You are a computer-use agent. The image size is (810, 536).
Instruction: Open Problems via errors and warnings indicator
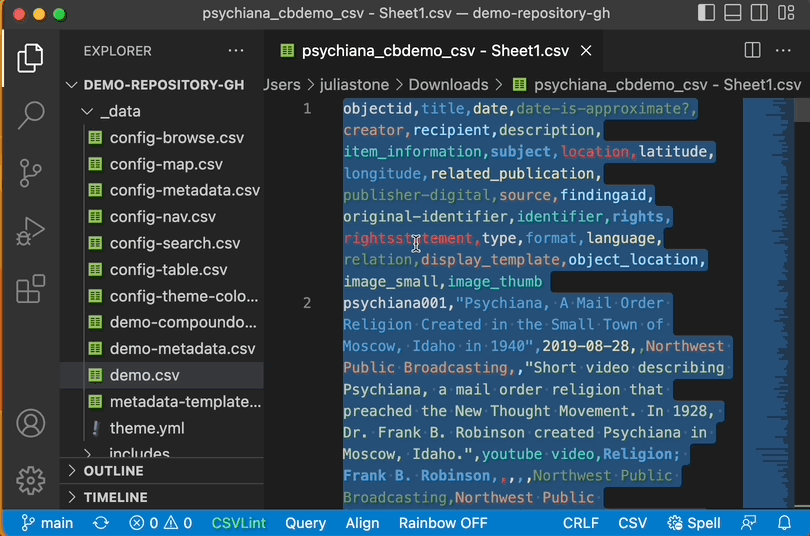[161, 523]
